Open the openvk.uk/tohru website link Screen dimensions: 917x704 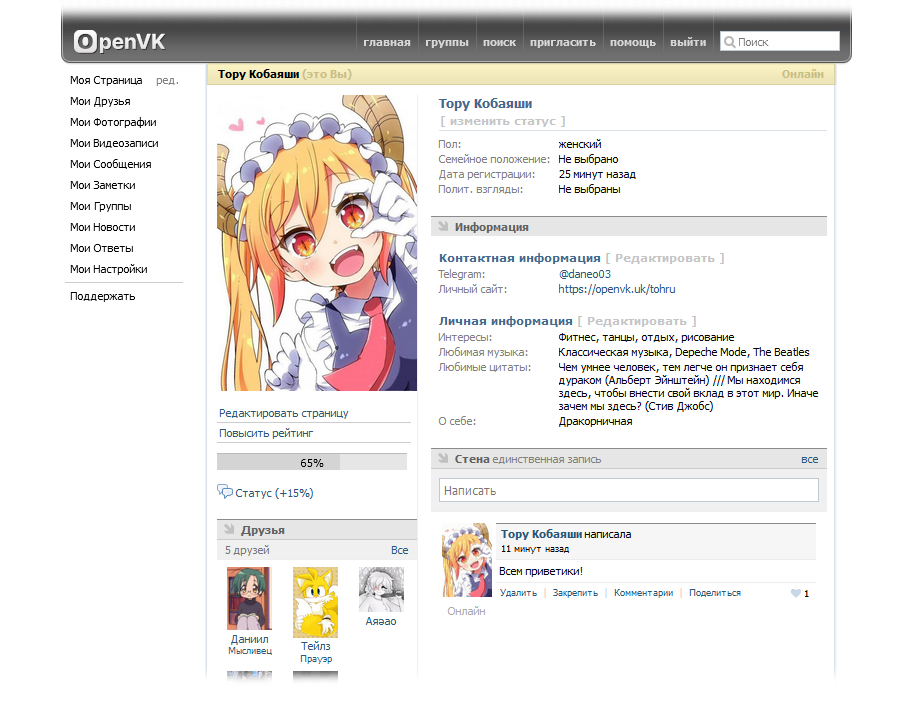tap(616, 289)
